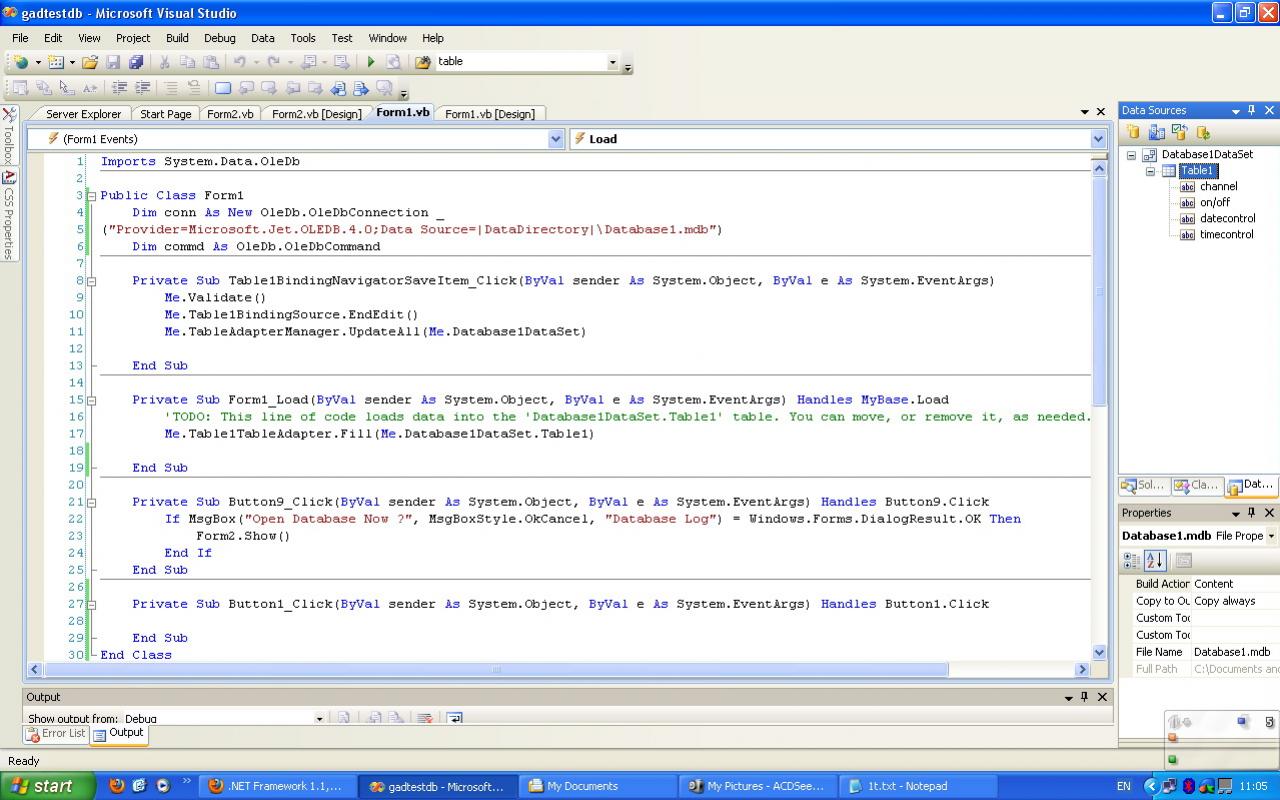Screen dimensions: 1280x800
Task: Open the Load method name dropdown
Action: (1098, 139)
